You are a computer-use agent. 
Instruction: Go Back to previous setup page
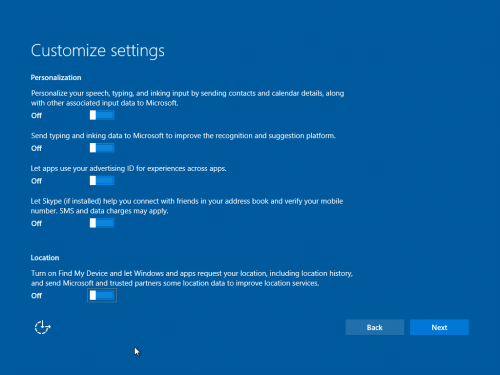click(375, 327)
